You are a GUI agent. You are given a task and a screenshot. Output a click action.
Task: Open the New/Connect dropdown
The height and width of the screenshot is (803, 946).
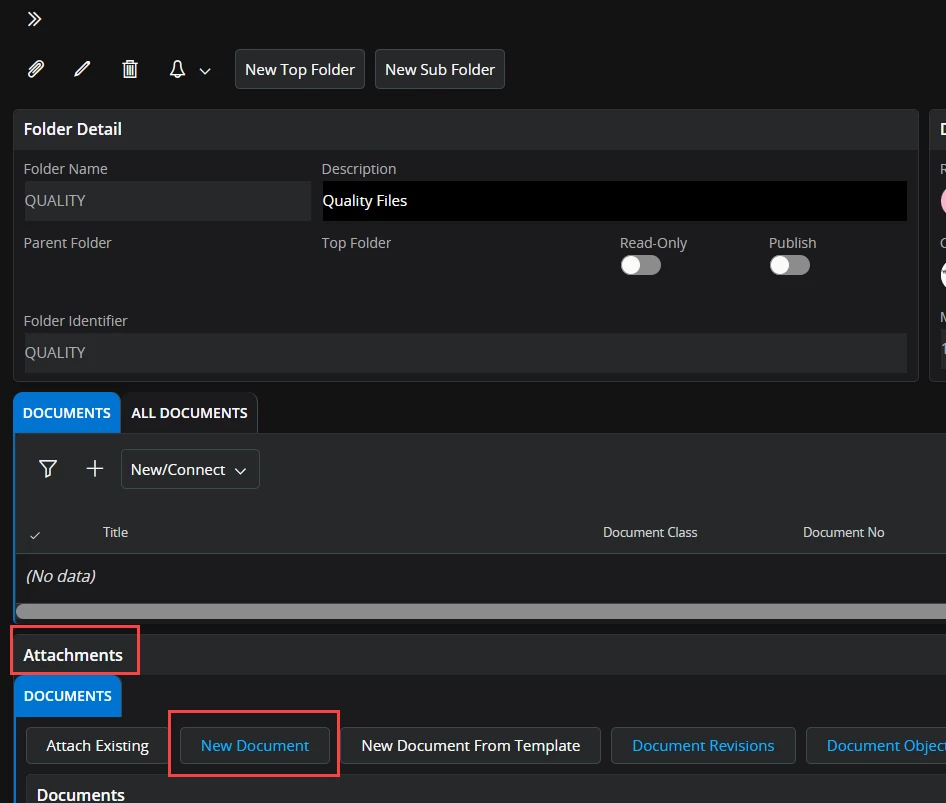190,469
